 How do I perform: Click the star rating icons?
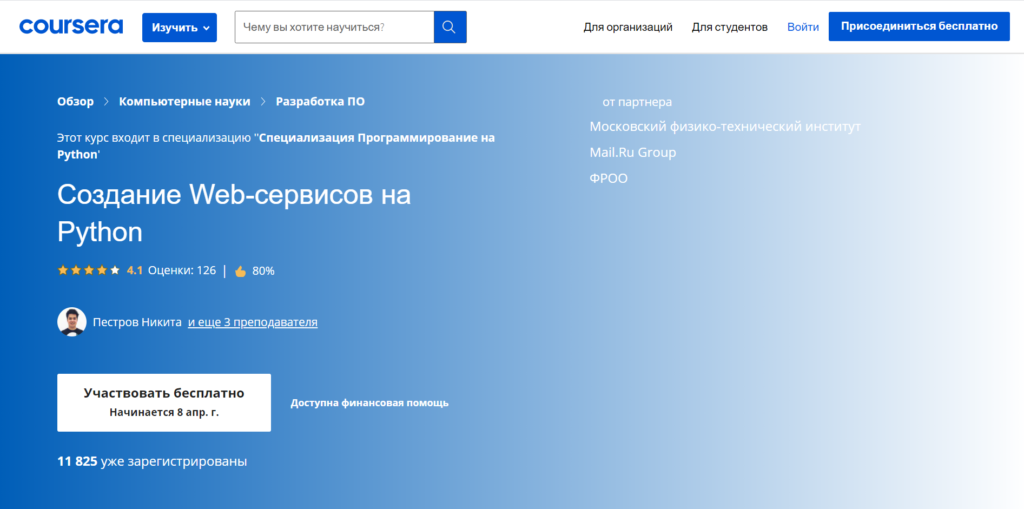coord(89,270)
